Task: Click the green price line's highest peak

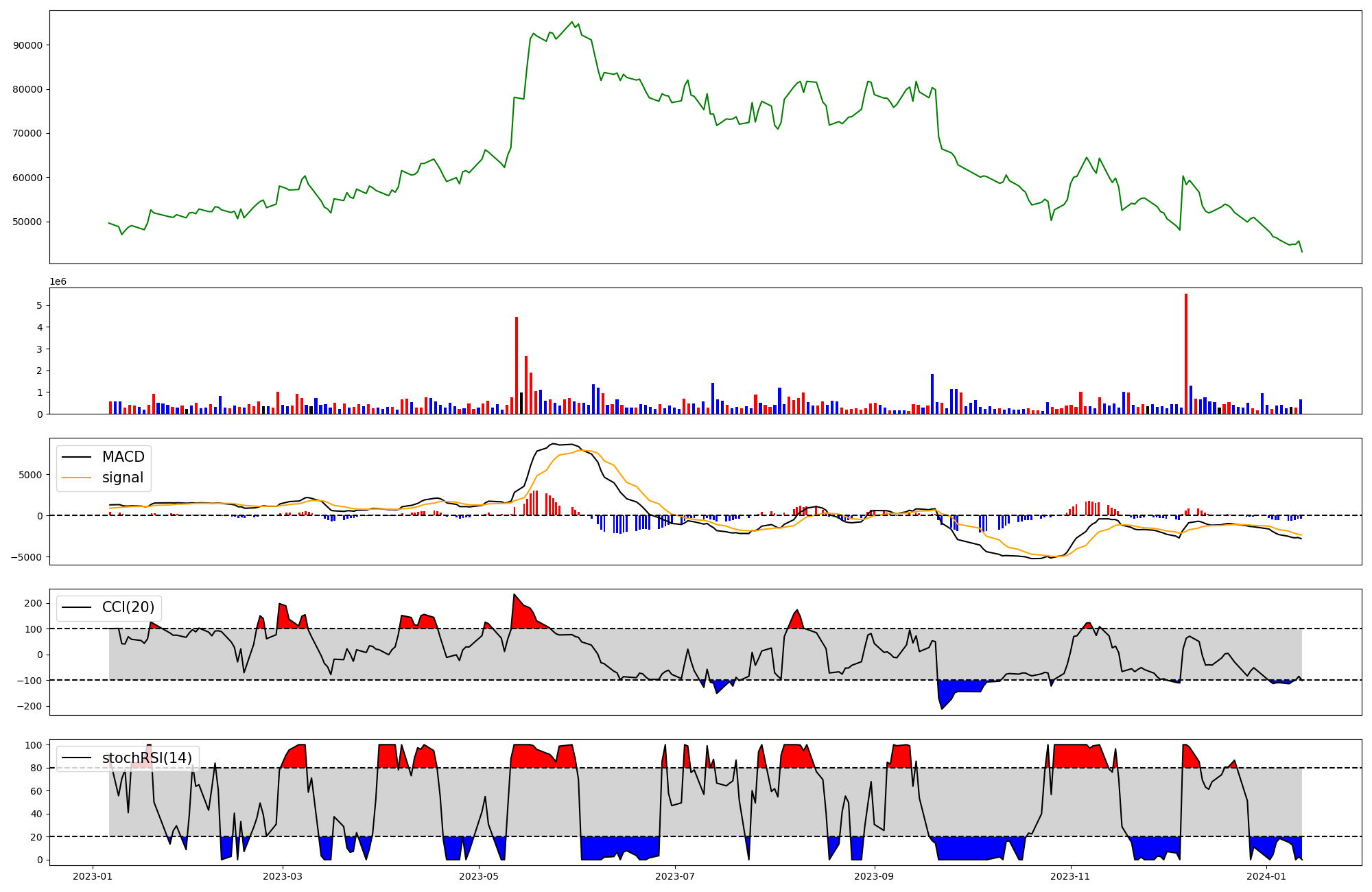Action: click(x=572, y=22)
